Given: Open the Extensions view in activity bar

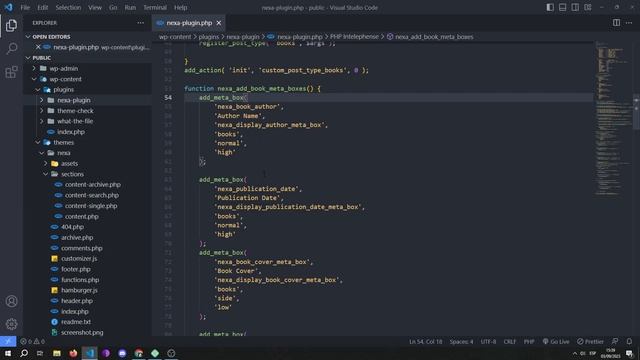Looking at the screenshot, I should coord(11,72).
